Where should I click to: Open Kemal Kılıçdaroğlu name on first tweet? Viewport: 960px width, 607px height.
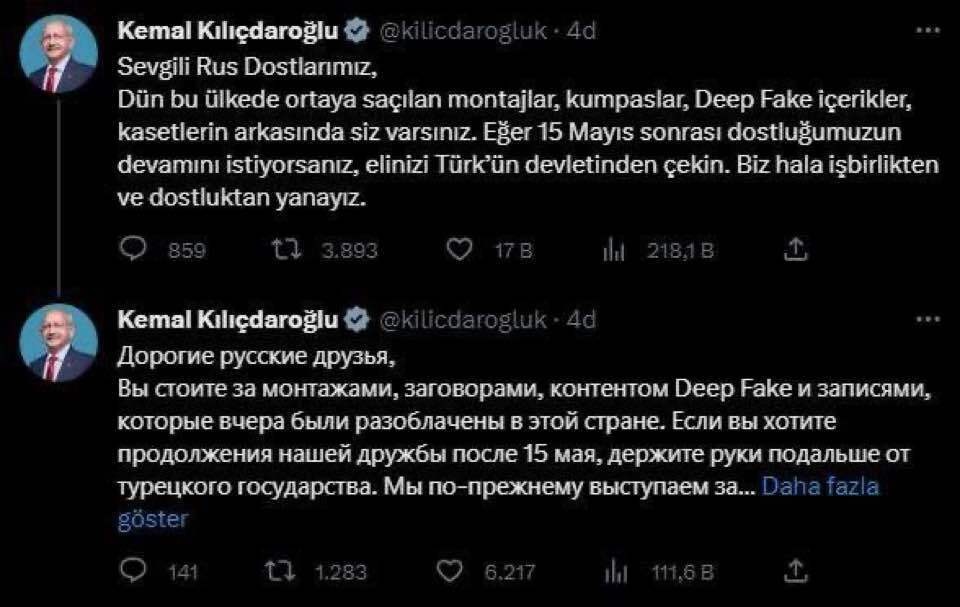[x=228, y=31]
